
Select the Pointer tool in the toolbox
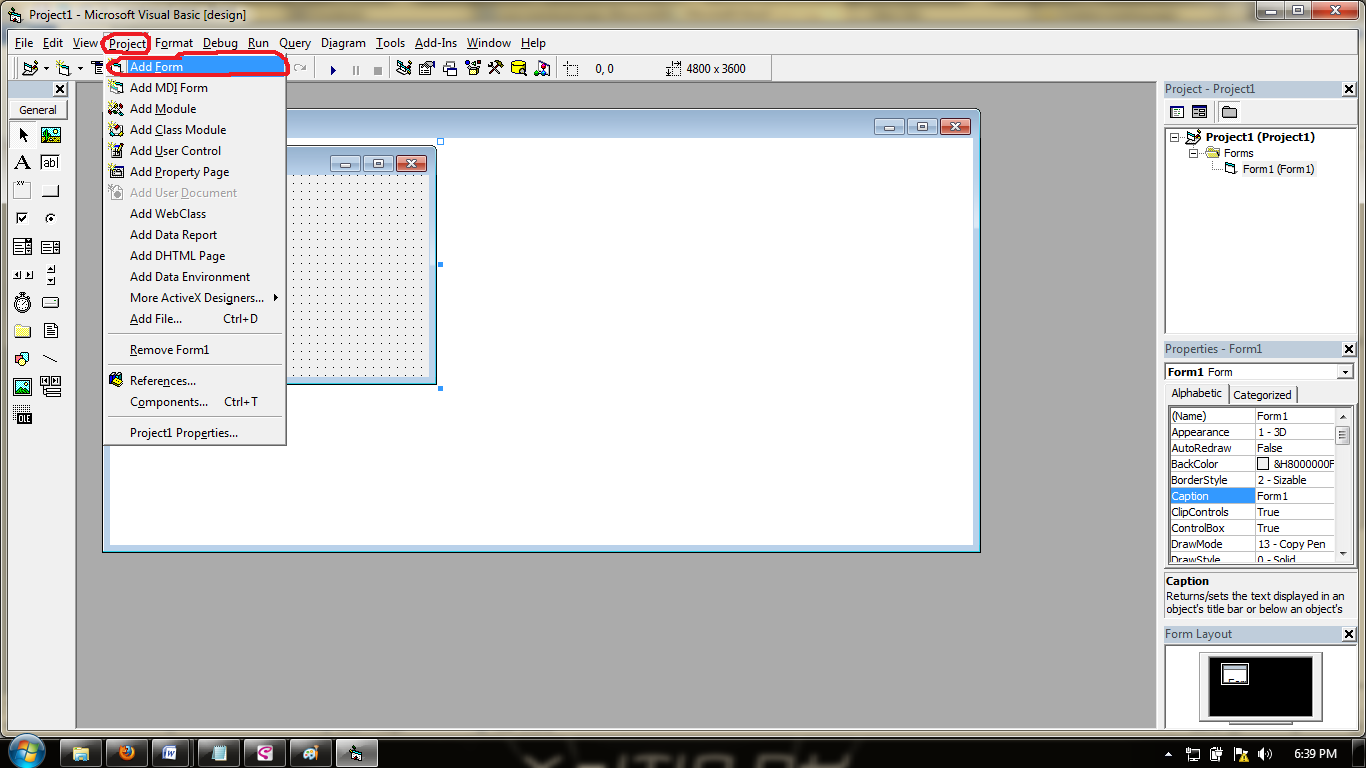(23, 135)
